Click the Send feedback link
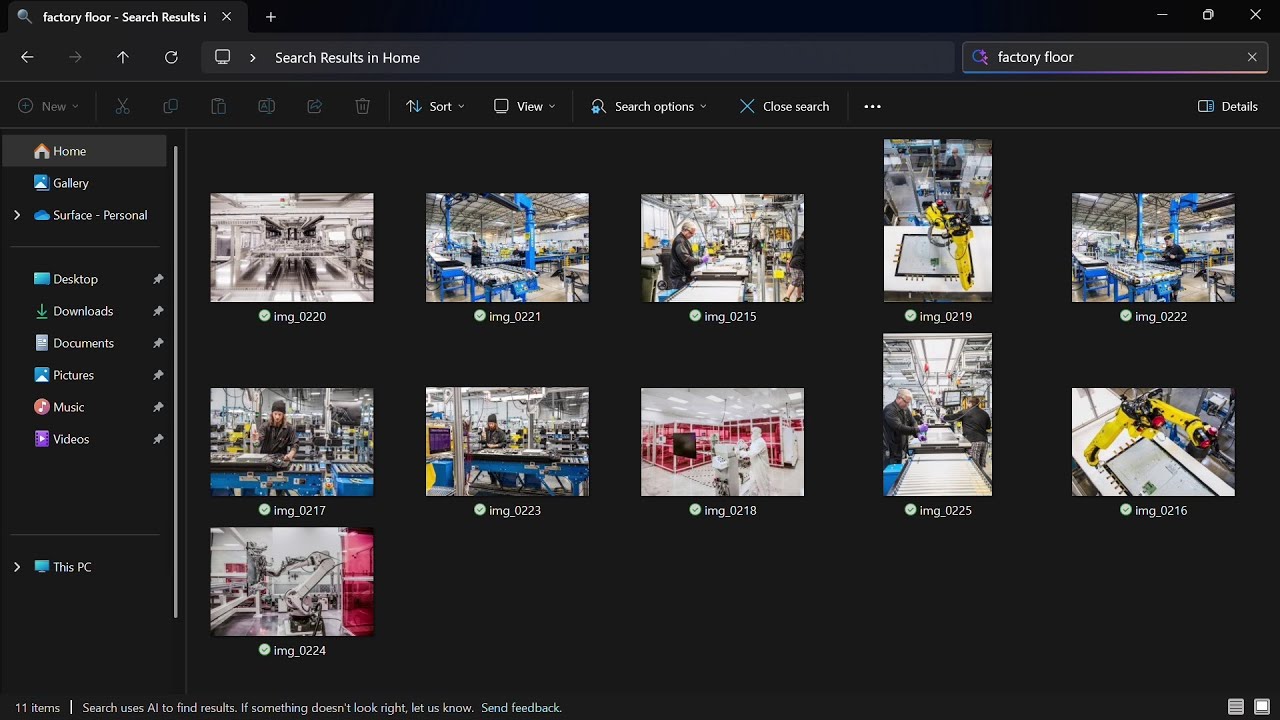The image size is (1280, 720). 521,708
